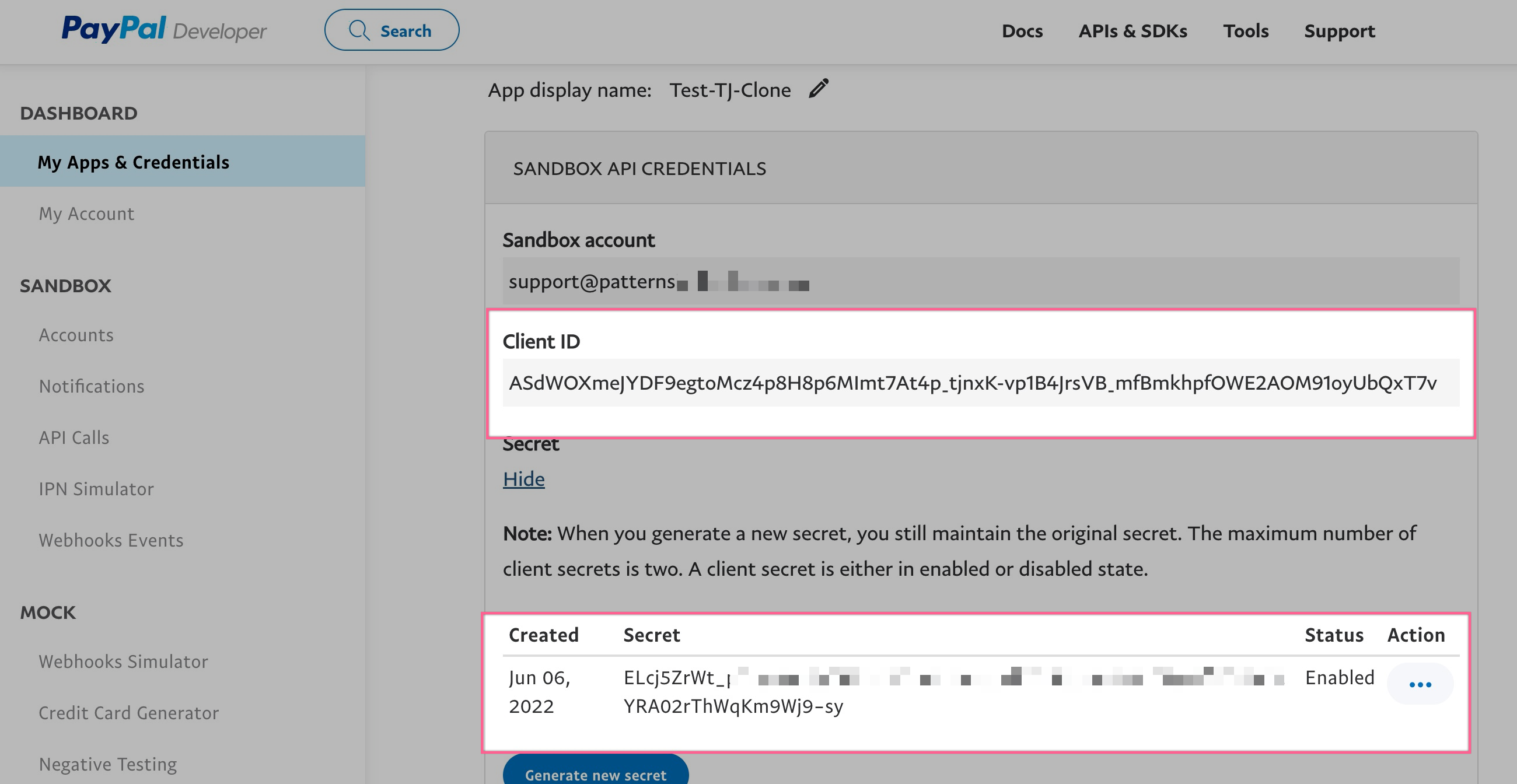Select My Apps & Credentials
The image size is (1517, 784).
133,162
